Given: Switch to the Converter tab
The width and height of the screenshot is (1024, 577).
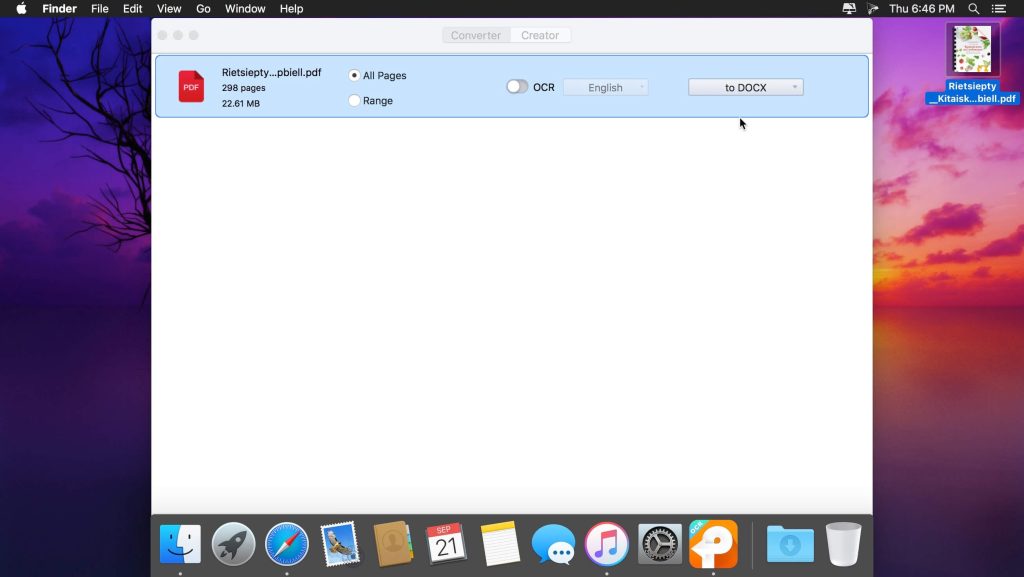Looking at the screenshot, I should tap(476, 35).
